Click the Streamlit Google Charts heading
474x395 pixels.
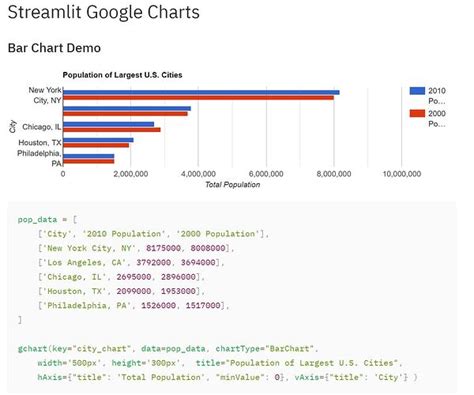click(104, 12)
